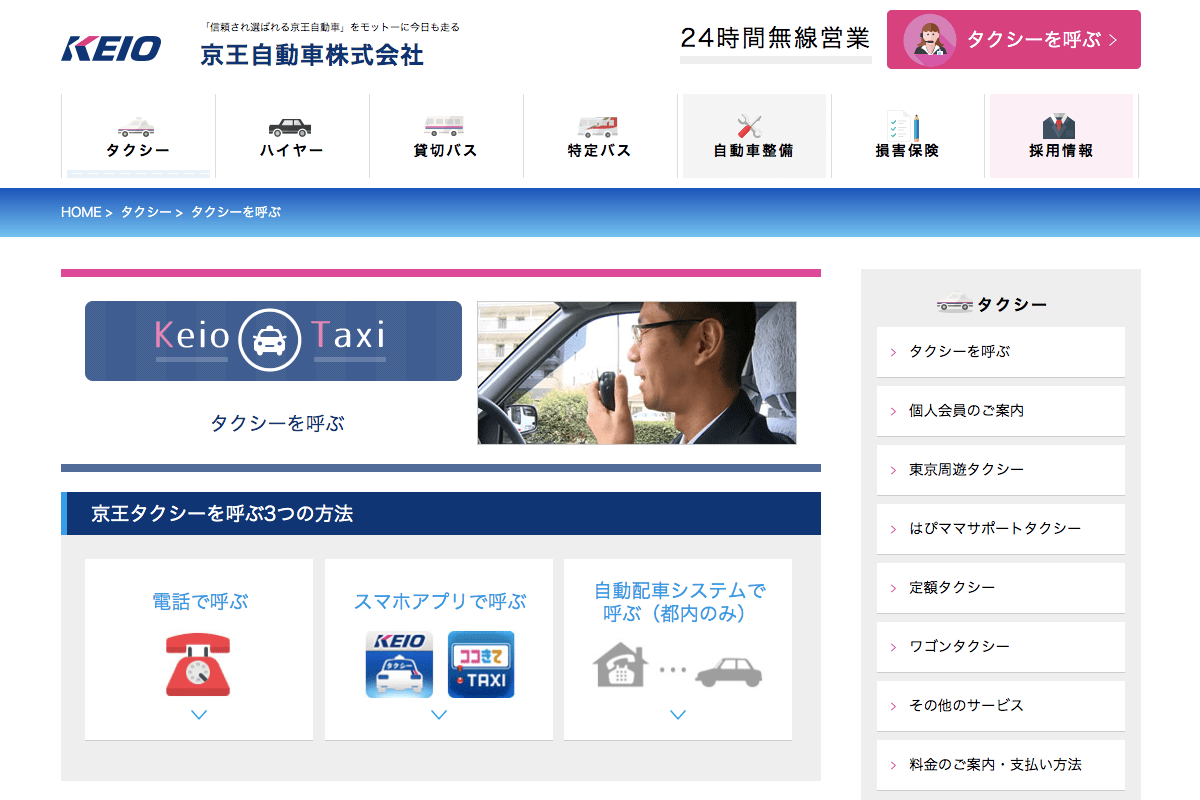Click the bus icon above 特定バス
This screenshot has height=800, width=1200.
tap(598, 126)
